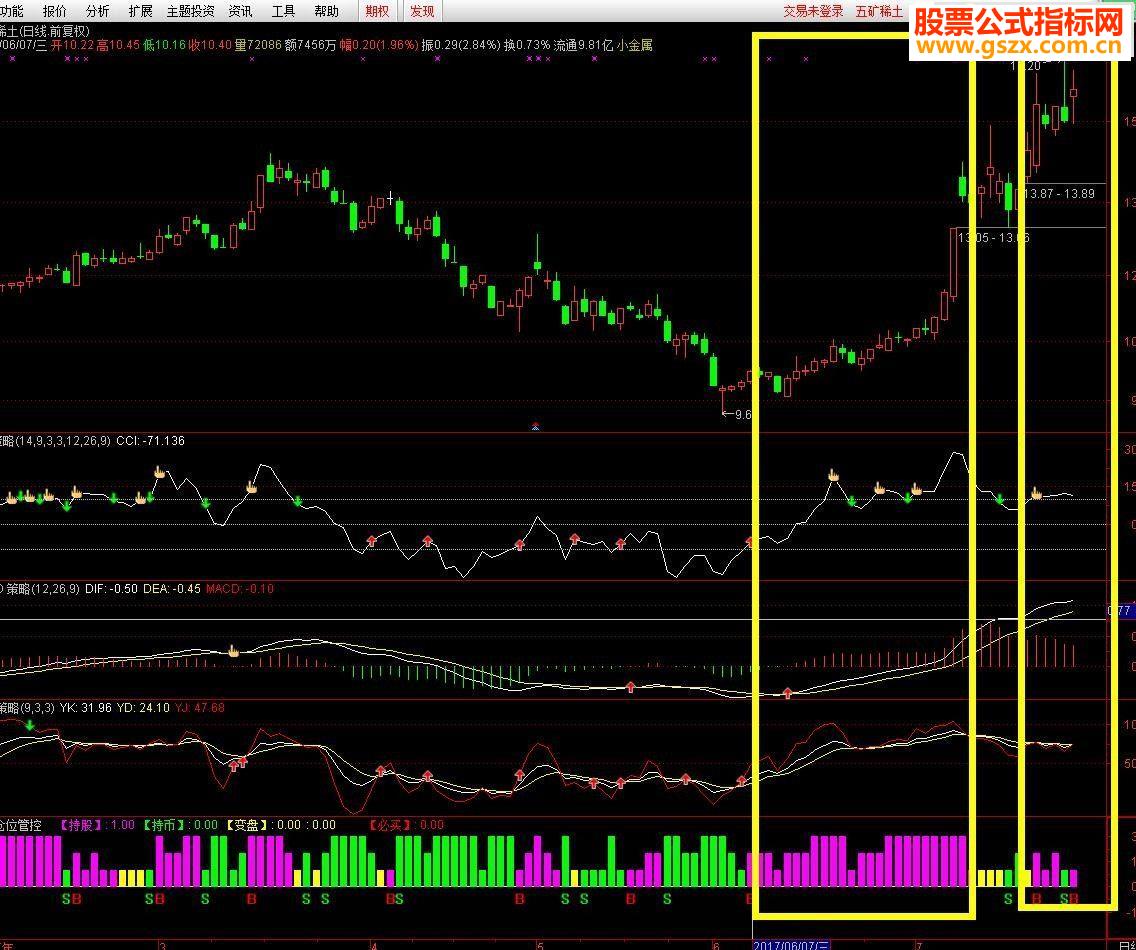The height and width of the screenshot is (950, 1136).
Task: Click the month 7 axis marker
Action: pos(919,945)
